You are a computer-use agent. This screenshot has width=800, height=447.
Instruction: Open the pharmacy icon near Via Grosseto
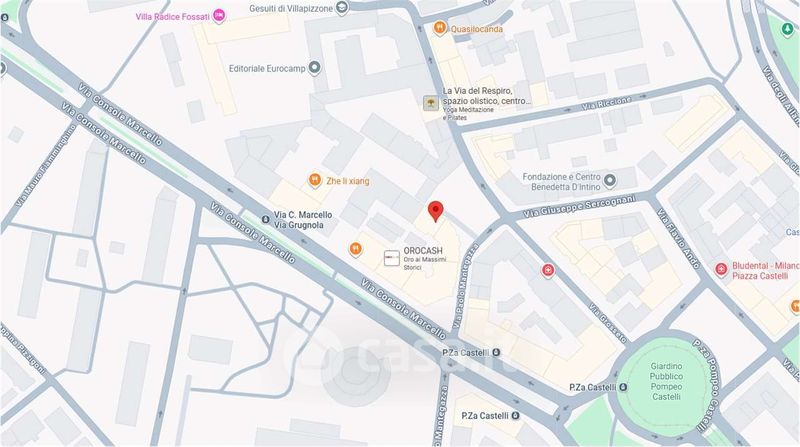click(548, 270)
